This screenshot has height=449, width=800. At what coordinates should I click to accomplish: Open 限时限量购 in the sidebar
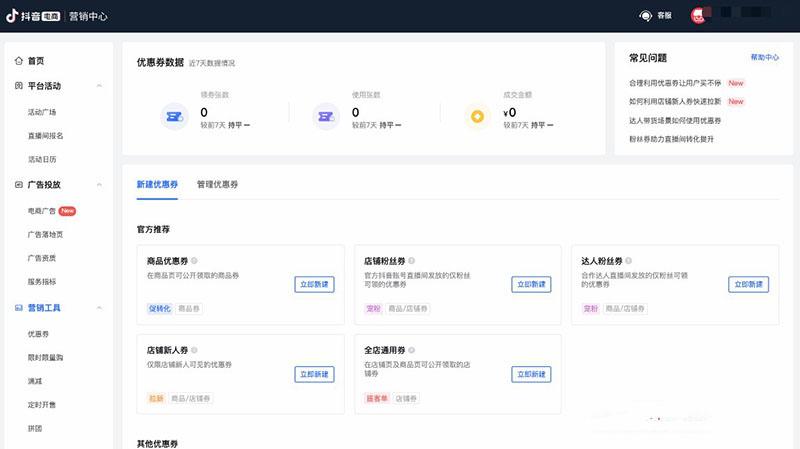(x=46, y=357)
